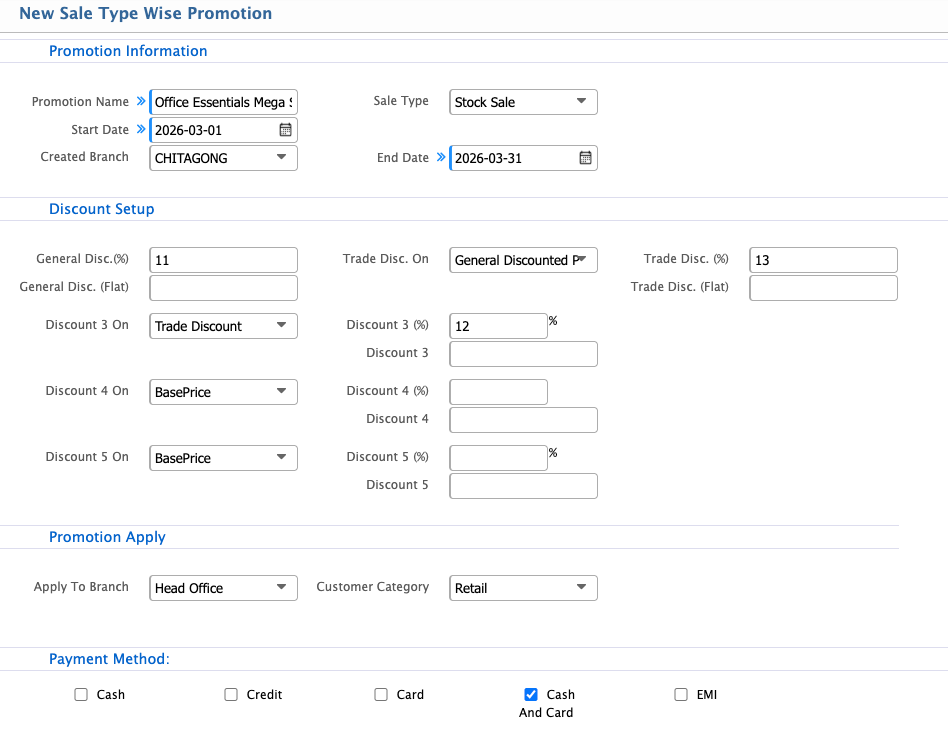Click the Promotion Name text field

tap(224, 102)
